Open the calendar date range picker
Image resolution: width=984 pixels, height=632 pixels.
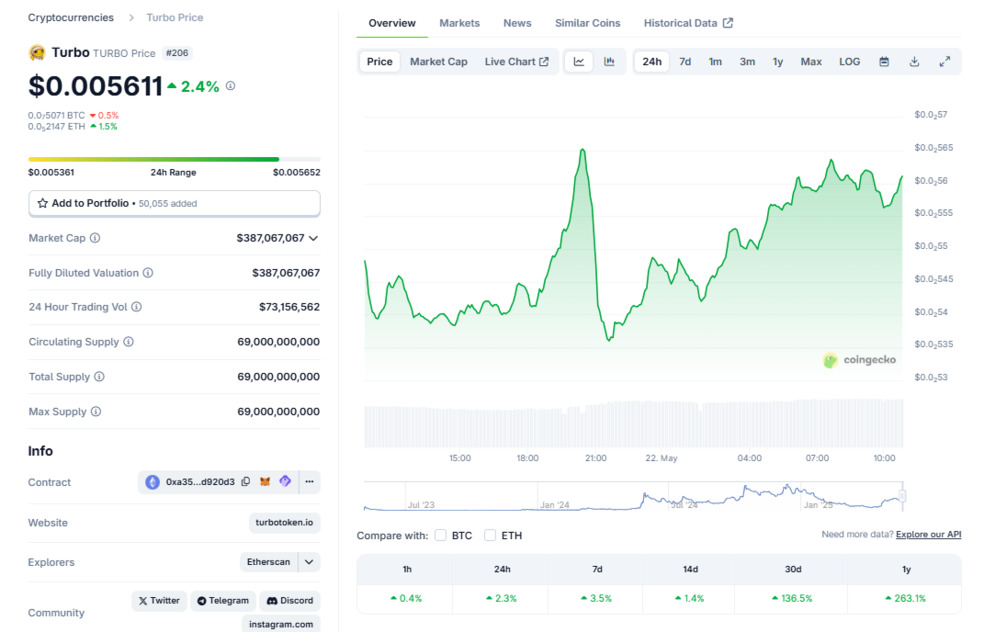pyautogui.click(x=884, y=62)
